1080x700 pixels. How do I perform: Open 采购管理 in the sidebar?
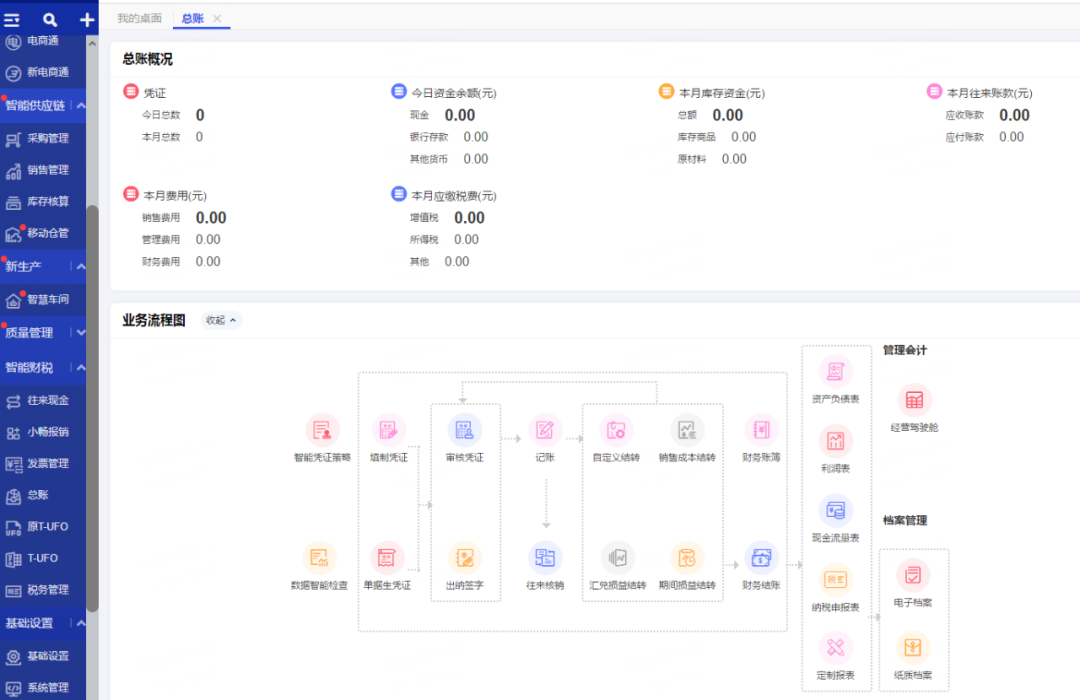pos(48,138)
